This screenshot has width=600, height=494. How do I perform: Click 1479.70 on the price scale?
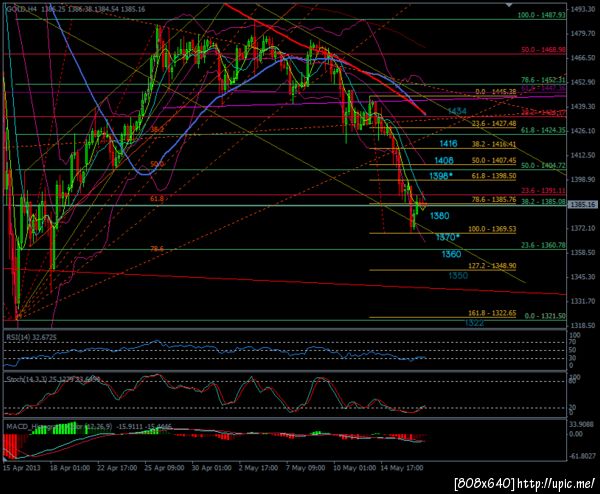click(583, 34)
